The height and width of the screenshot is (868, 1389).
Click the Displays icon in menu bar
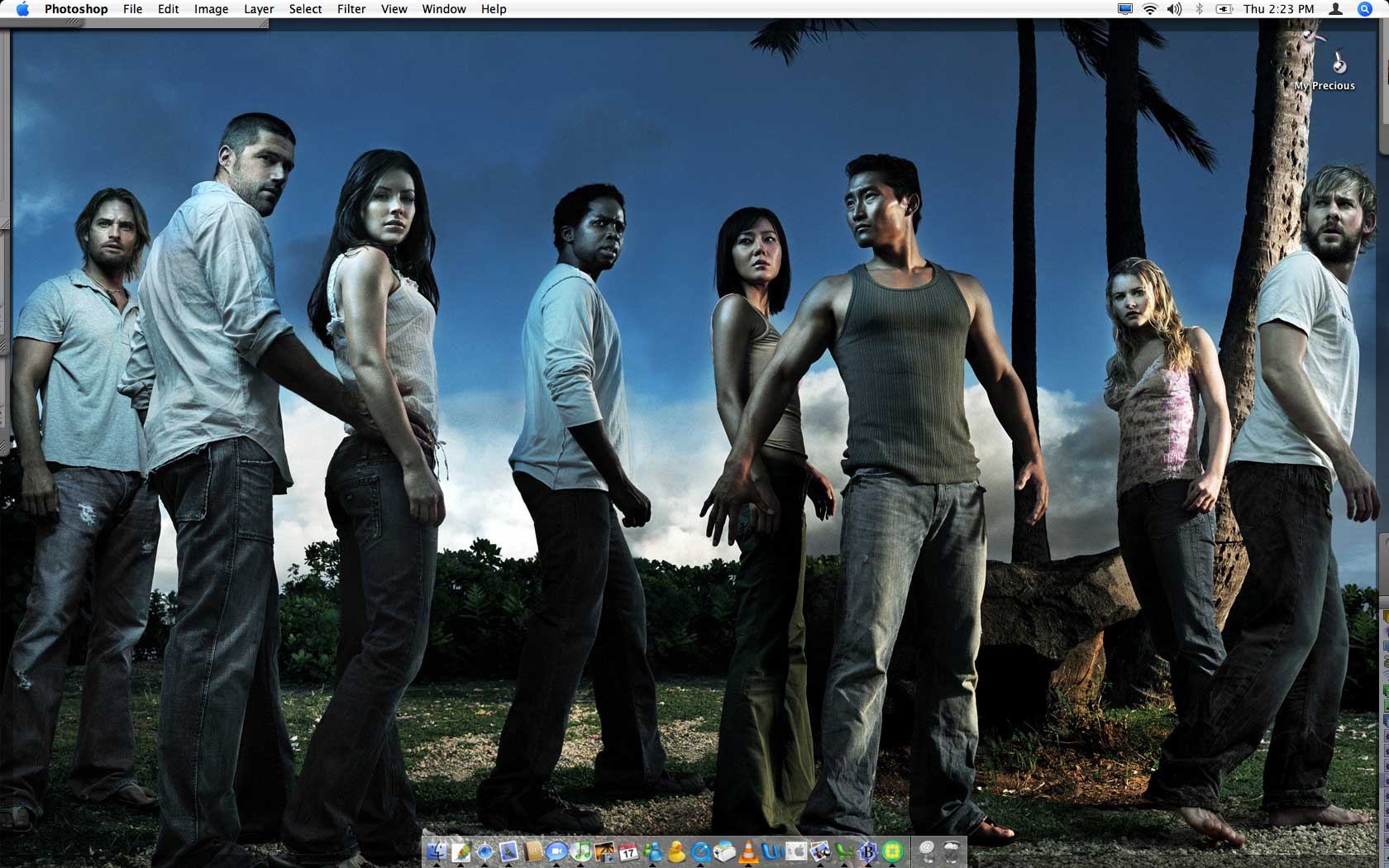pyautogui.click(x=1125, y=9)
